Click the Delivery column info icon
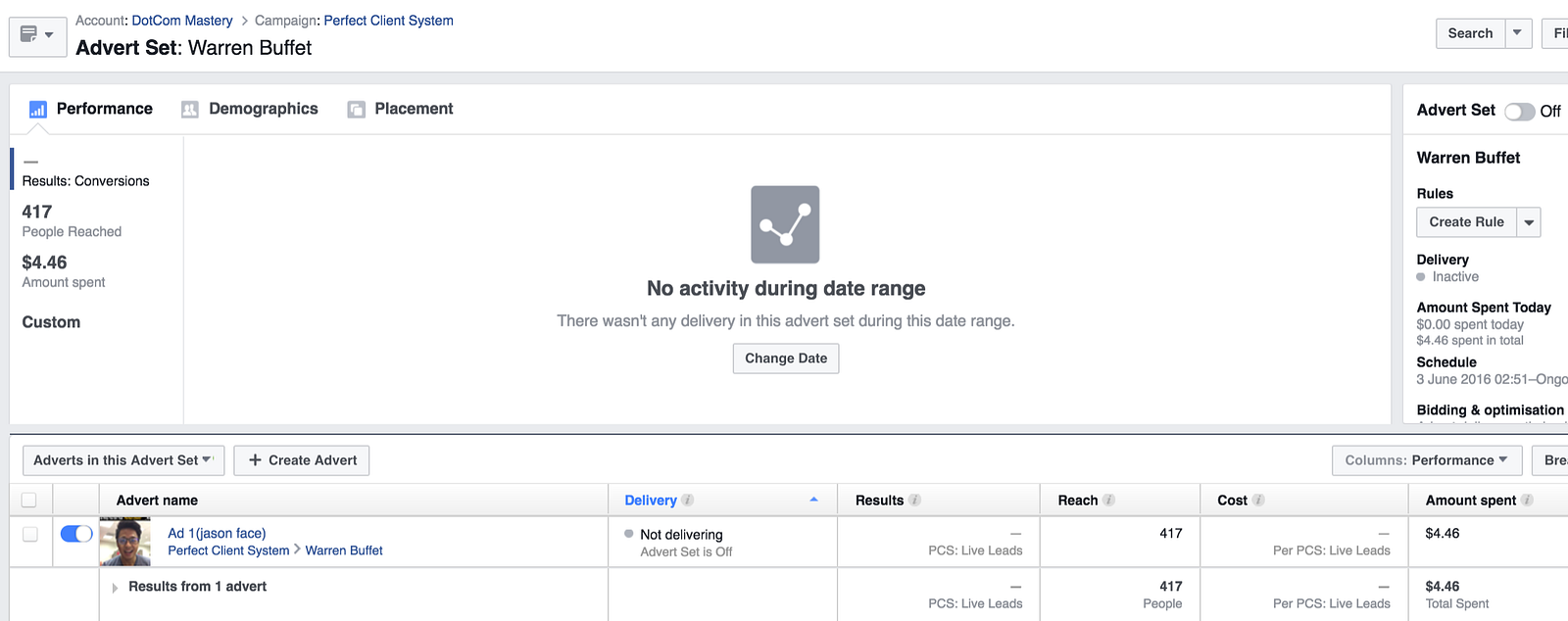 coord(688,501)
